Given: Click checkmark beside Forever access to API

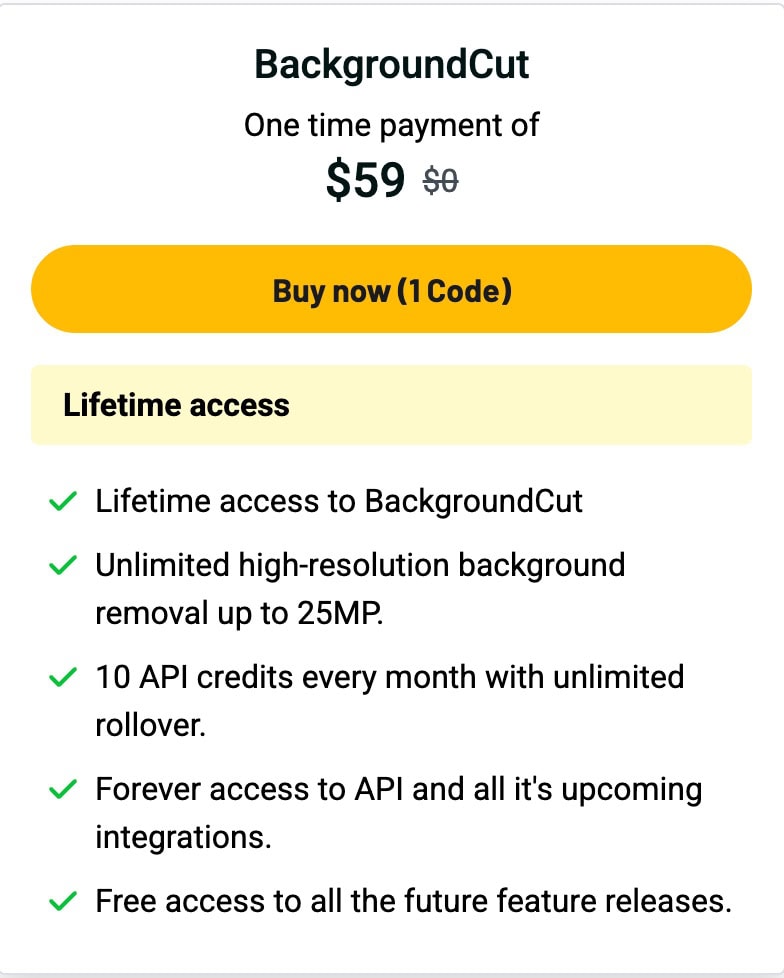Looking at the screenshot, I should coord(63,789).
